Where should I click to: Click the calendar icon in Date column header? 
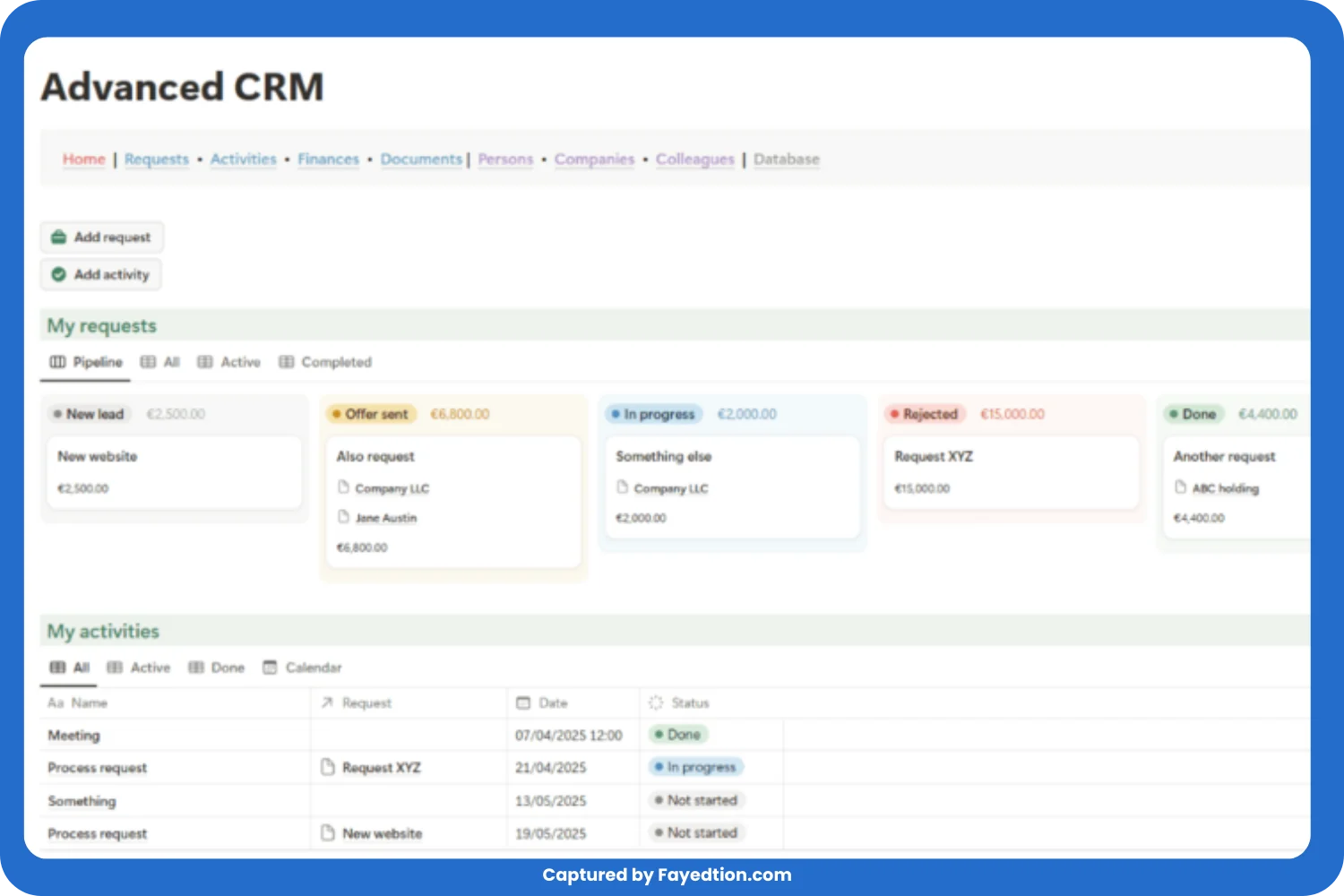[523, 703]
